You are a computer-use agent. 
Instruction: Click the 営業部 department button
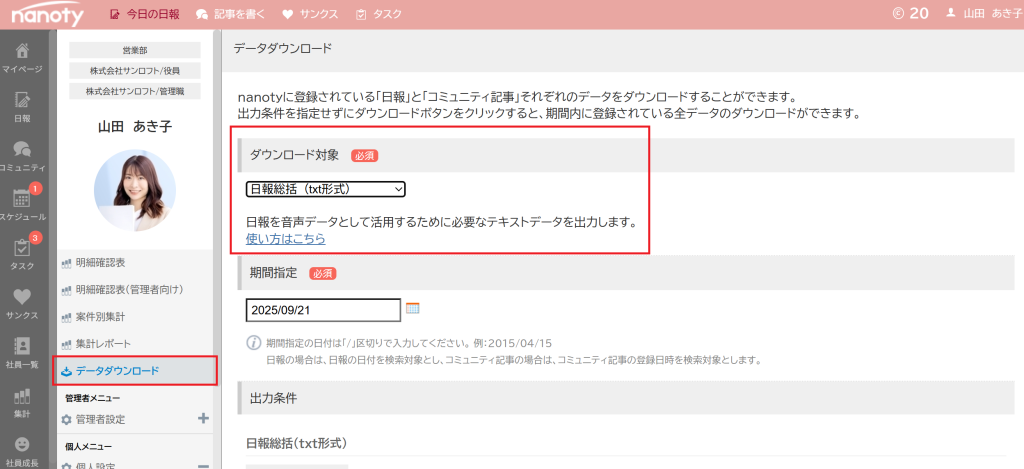[134, 50]
